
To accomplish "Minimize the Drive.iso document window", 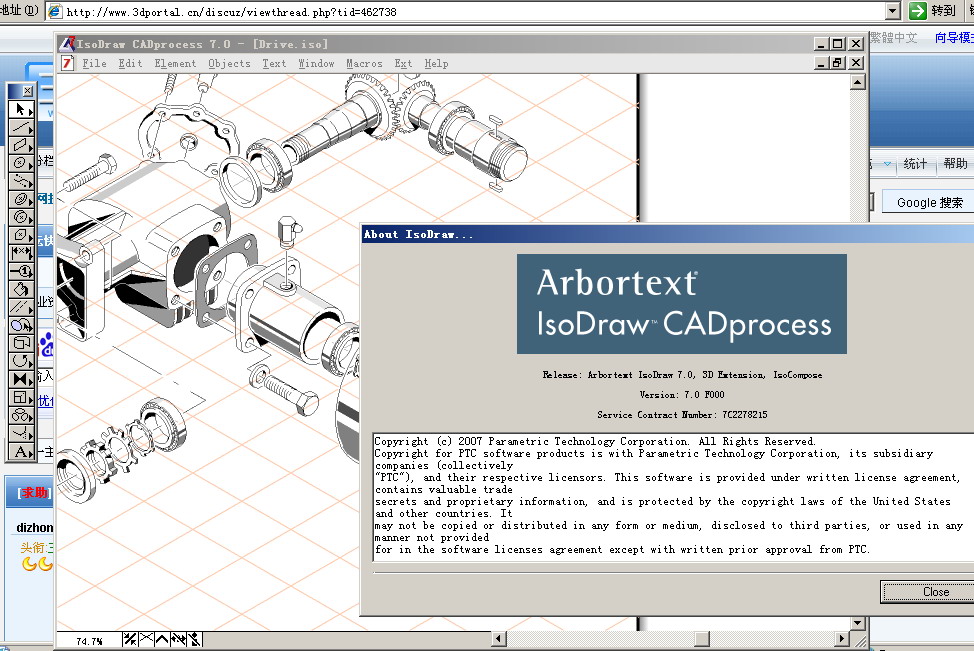I will coord(821,63).
